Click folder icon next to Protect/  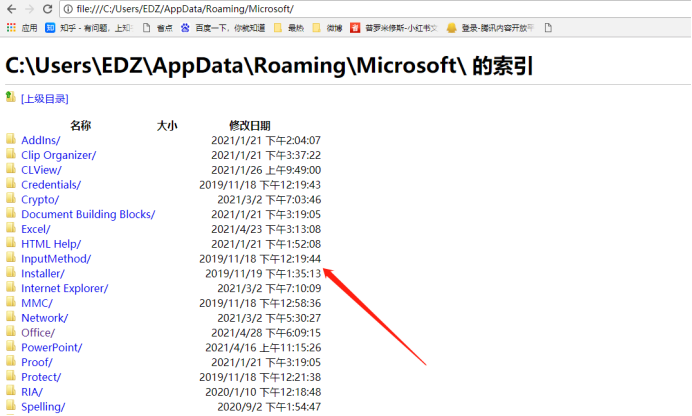[x=11, y=376]
